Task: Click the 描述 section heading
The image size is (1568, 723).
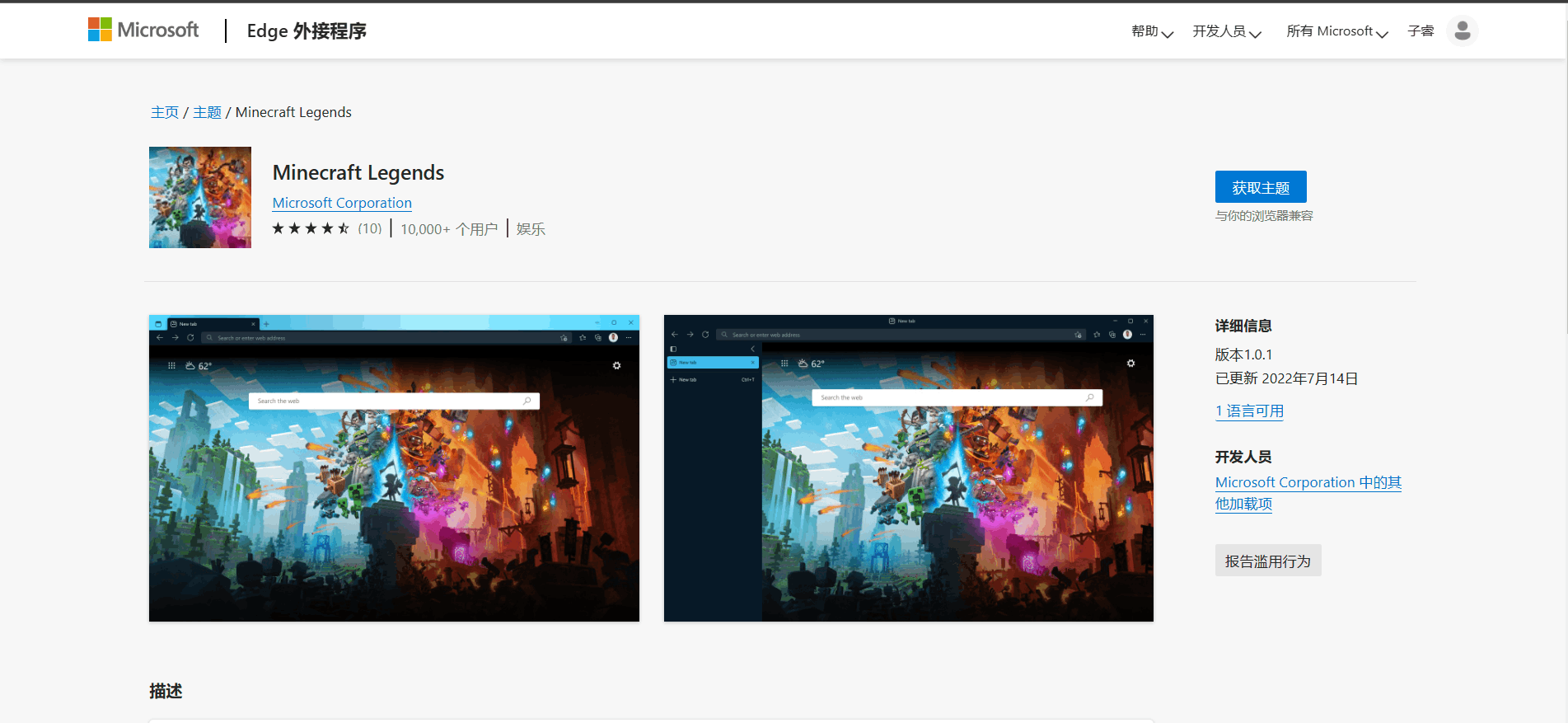Action: coord(166,691)
